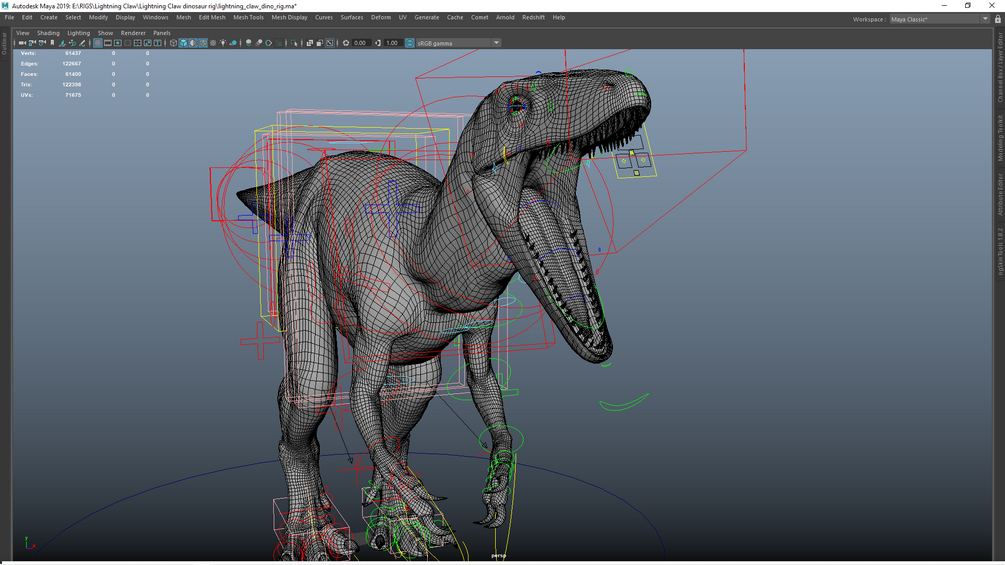The height and width of the screenshot is (565, 1005).
Task: Enable Wireframe display mode icon
Action: (x=173, y=43)
